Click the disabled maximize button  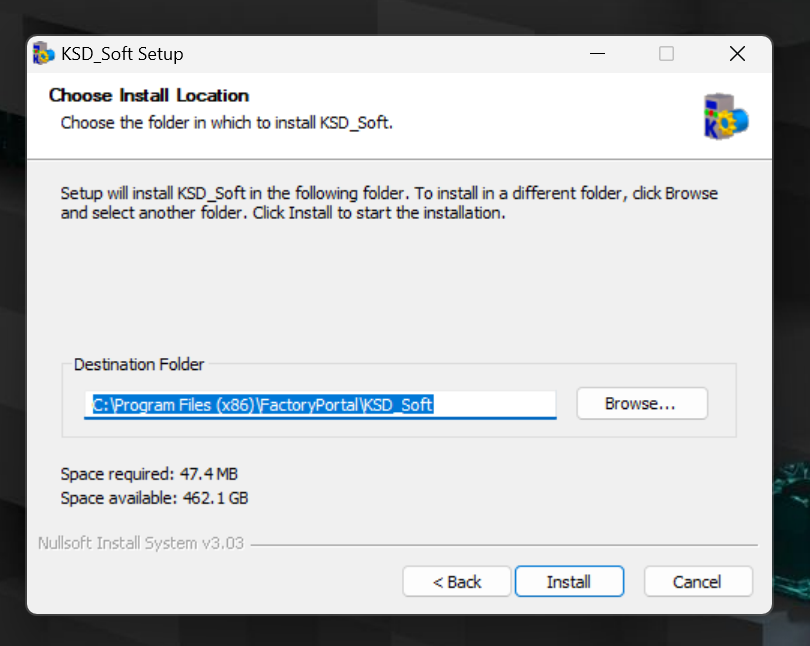[x=666, y=53]
